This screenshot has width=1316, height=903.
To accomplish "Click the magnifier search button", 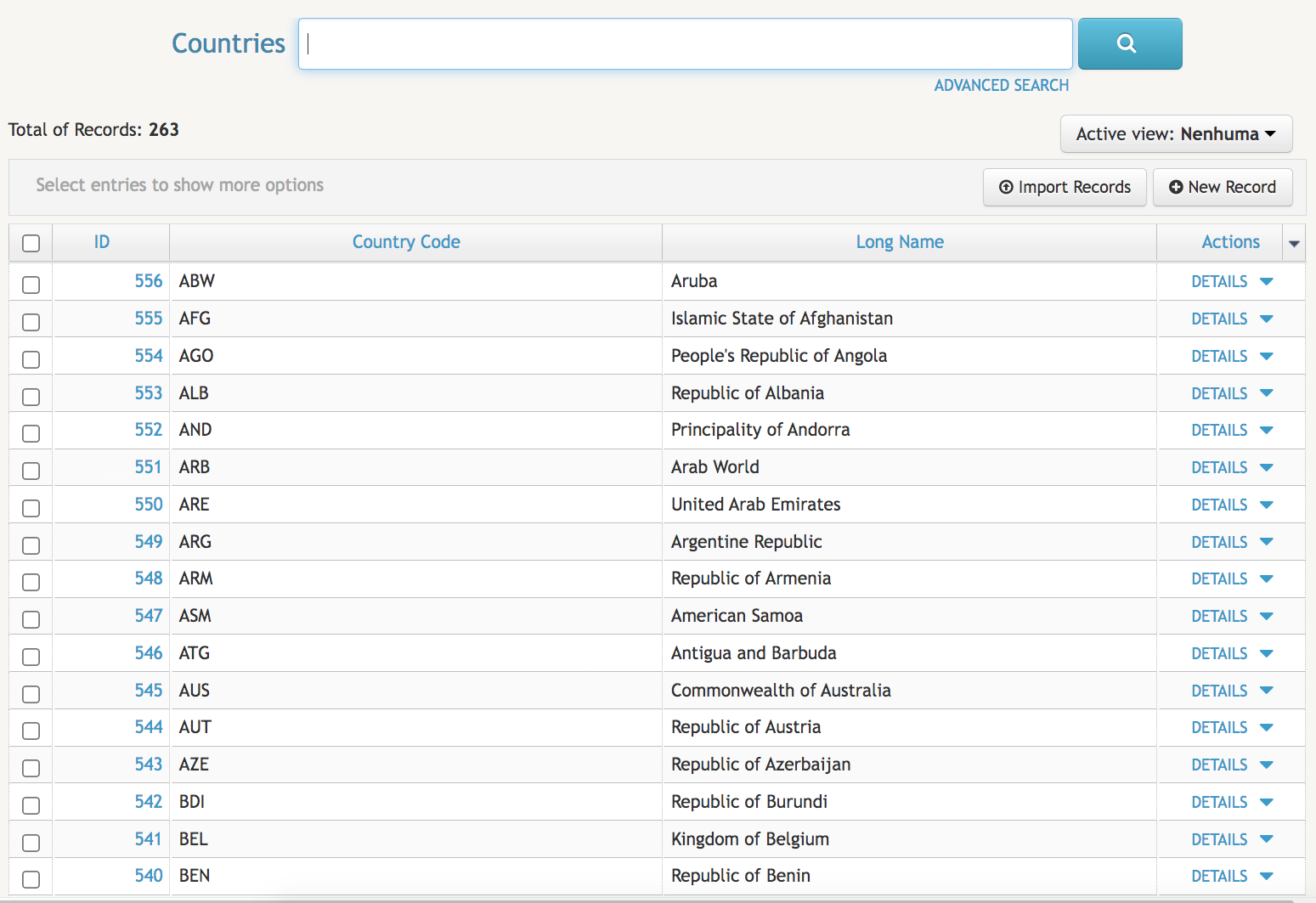I will (x=1129, y=43).
